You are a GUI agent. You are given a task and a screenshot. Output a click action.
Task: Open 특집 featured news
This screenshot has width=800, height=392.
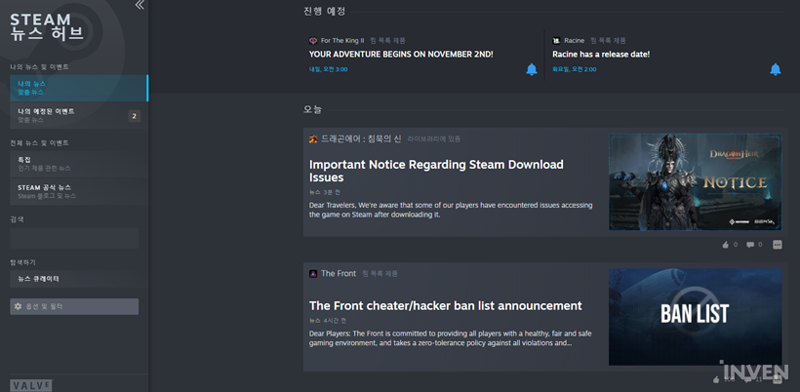coord(79,164)
